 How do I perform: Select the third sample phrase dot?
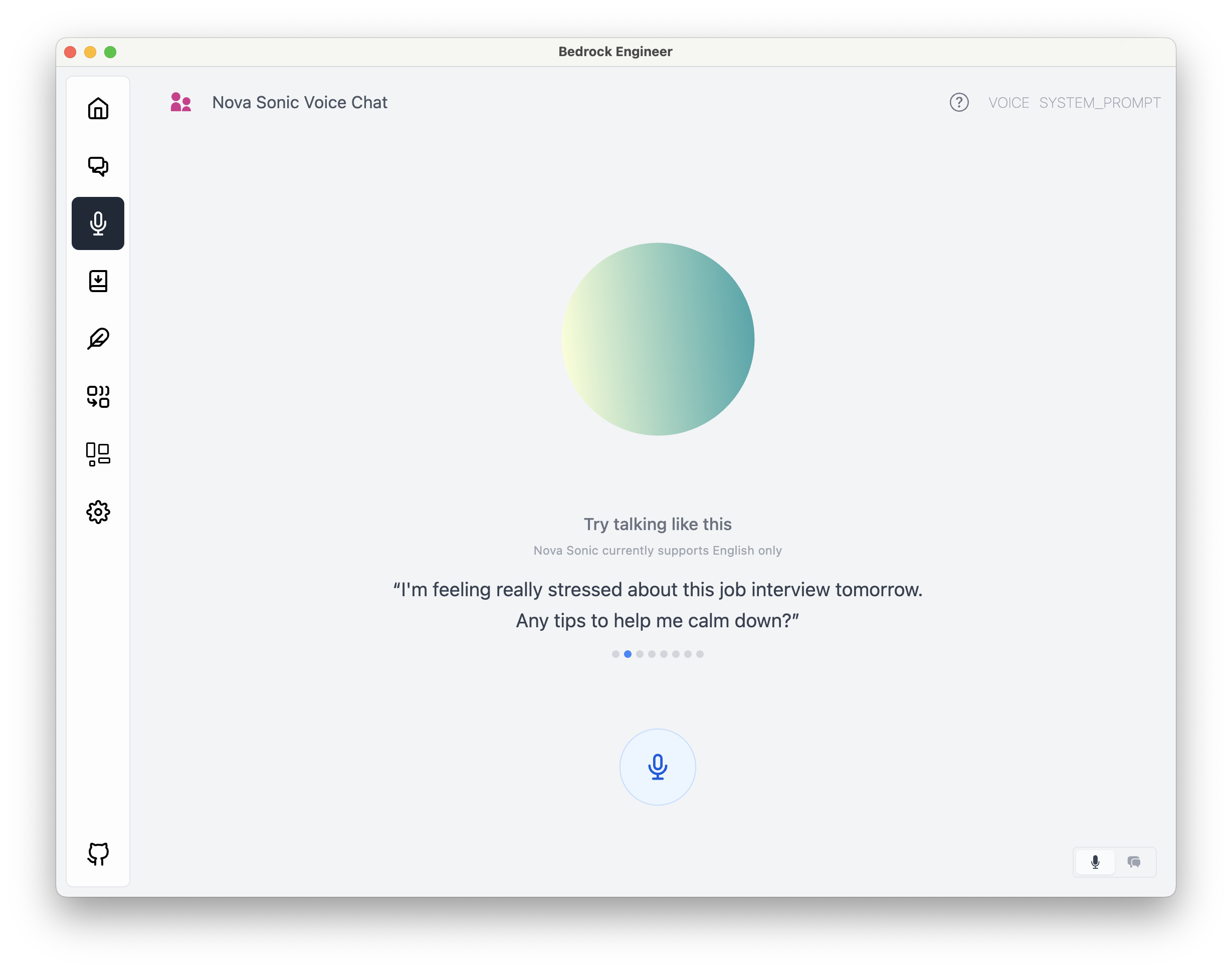(x=640, y=654)
